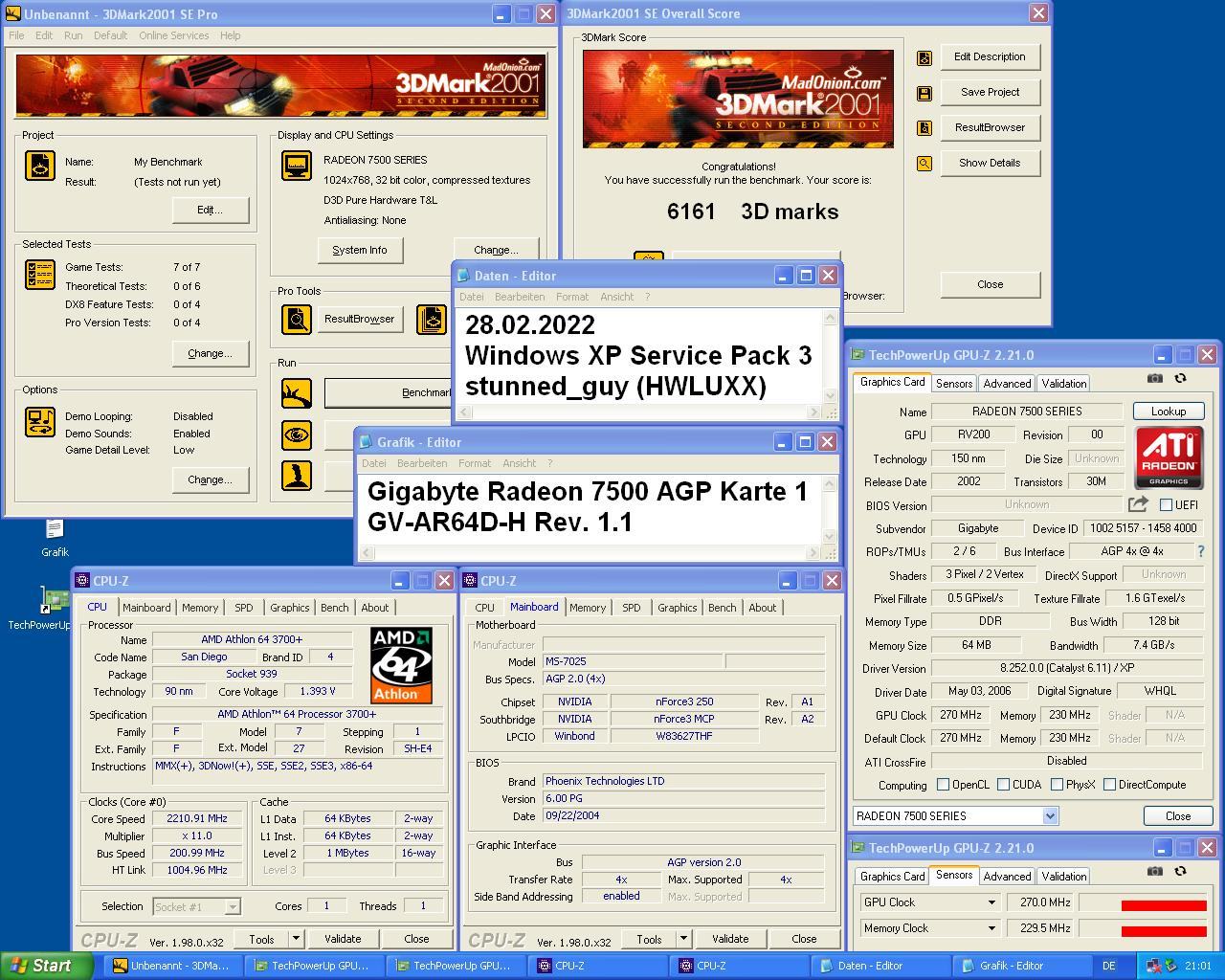Switch to Memory tab in left CPU-Z

pos(200,608)
